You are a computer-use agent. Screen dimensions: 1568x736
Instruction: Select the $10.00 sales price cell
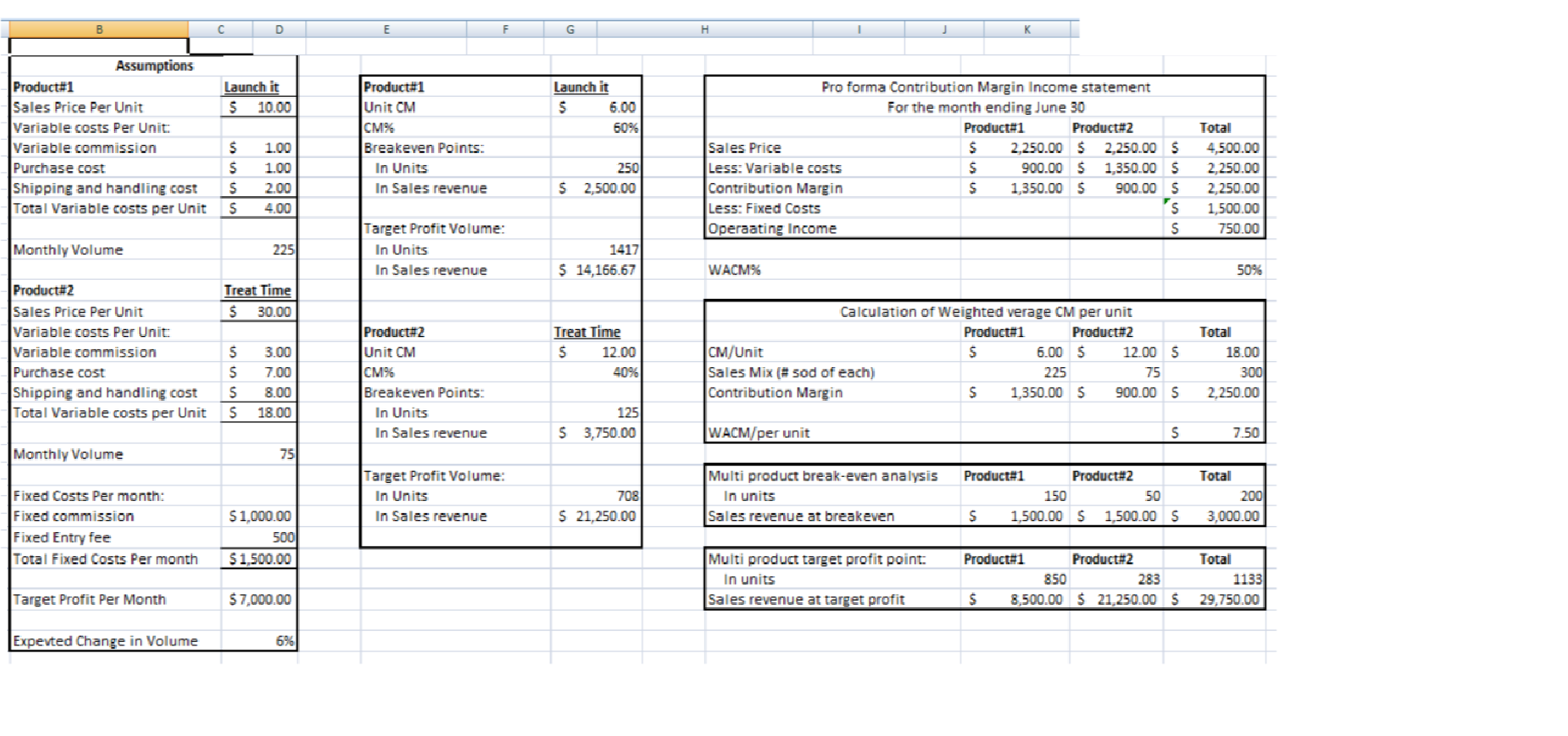pyautogui.click(x=259, y=107)
